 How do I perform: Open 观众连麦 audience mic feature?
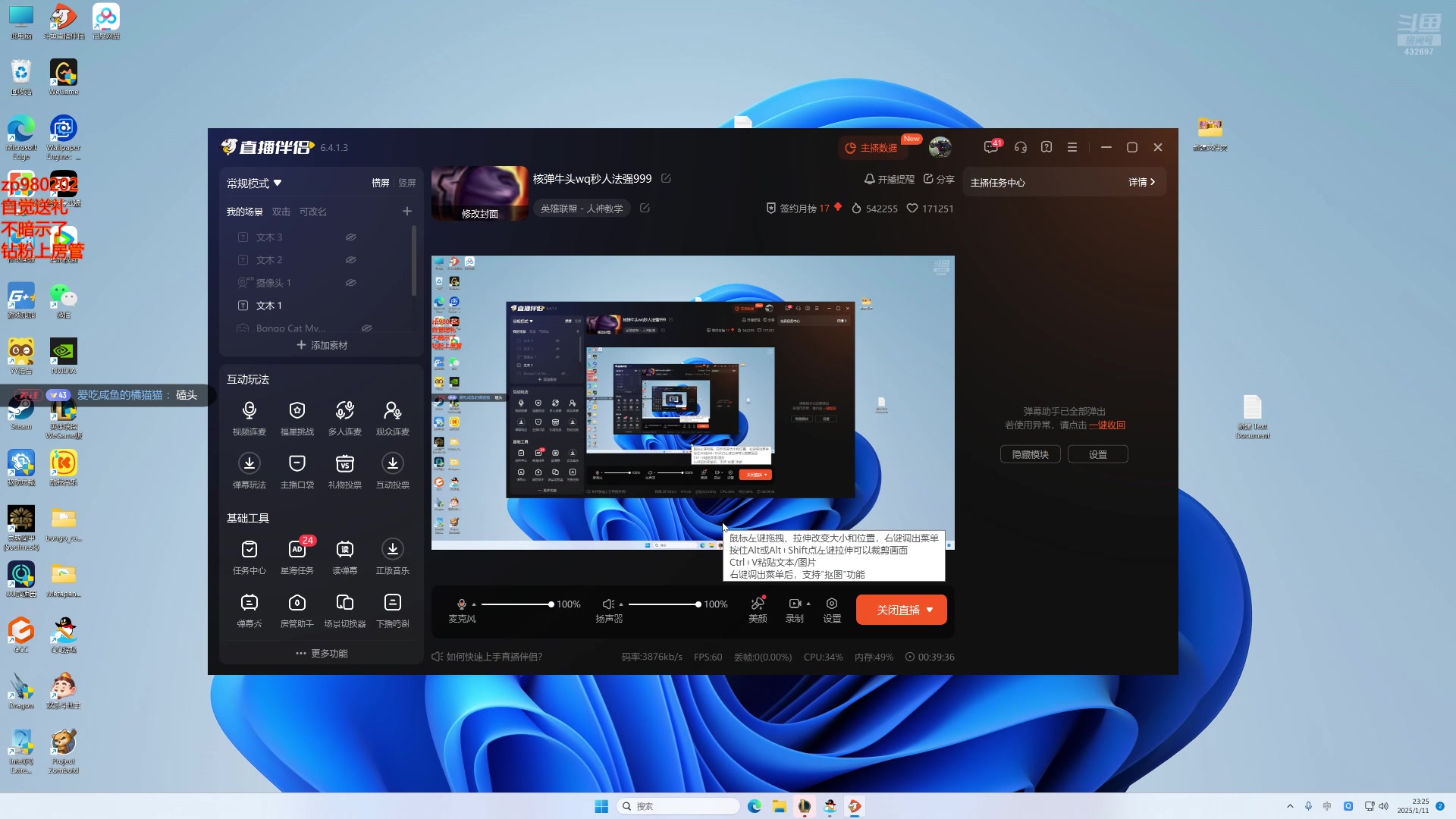392,418
